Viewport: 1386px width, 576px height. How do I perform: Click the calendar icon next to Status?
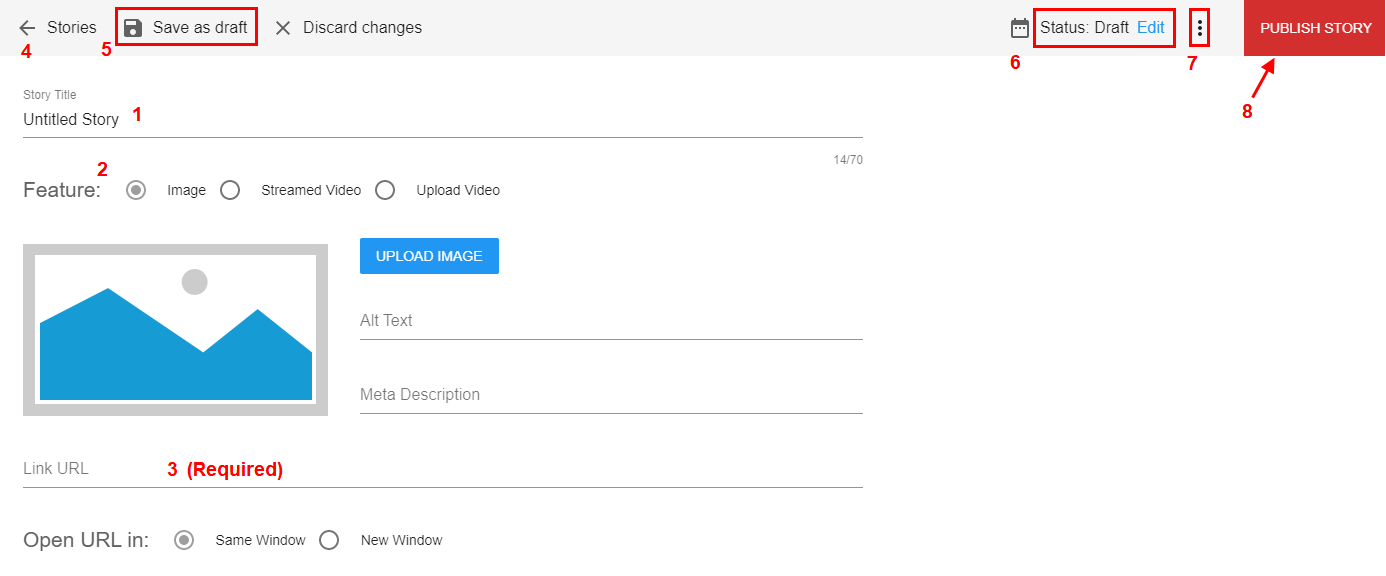[x=1020, y=28]
